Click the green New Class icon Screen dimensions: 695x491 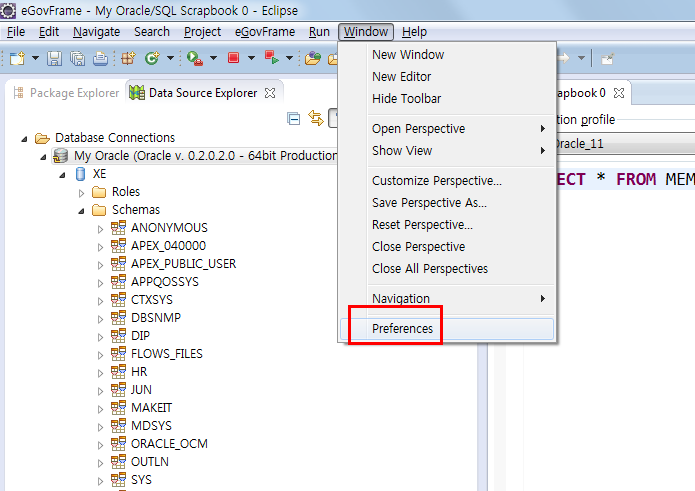click(152, 58)
